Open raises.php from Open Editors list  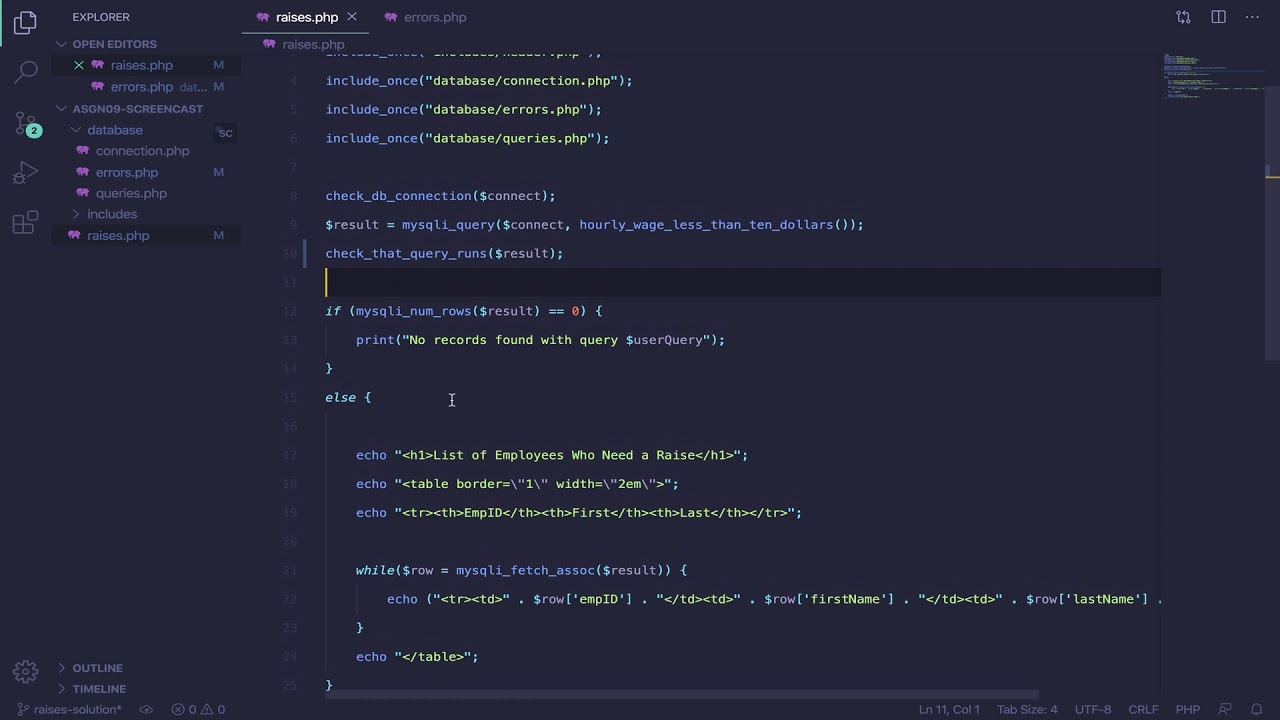point(142,65)
